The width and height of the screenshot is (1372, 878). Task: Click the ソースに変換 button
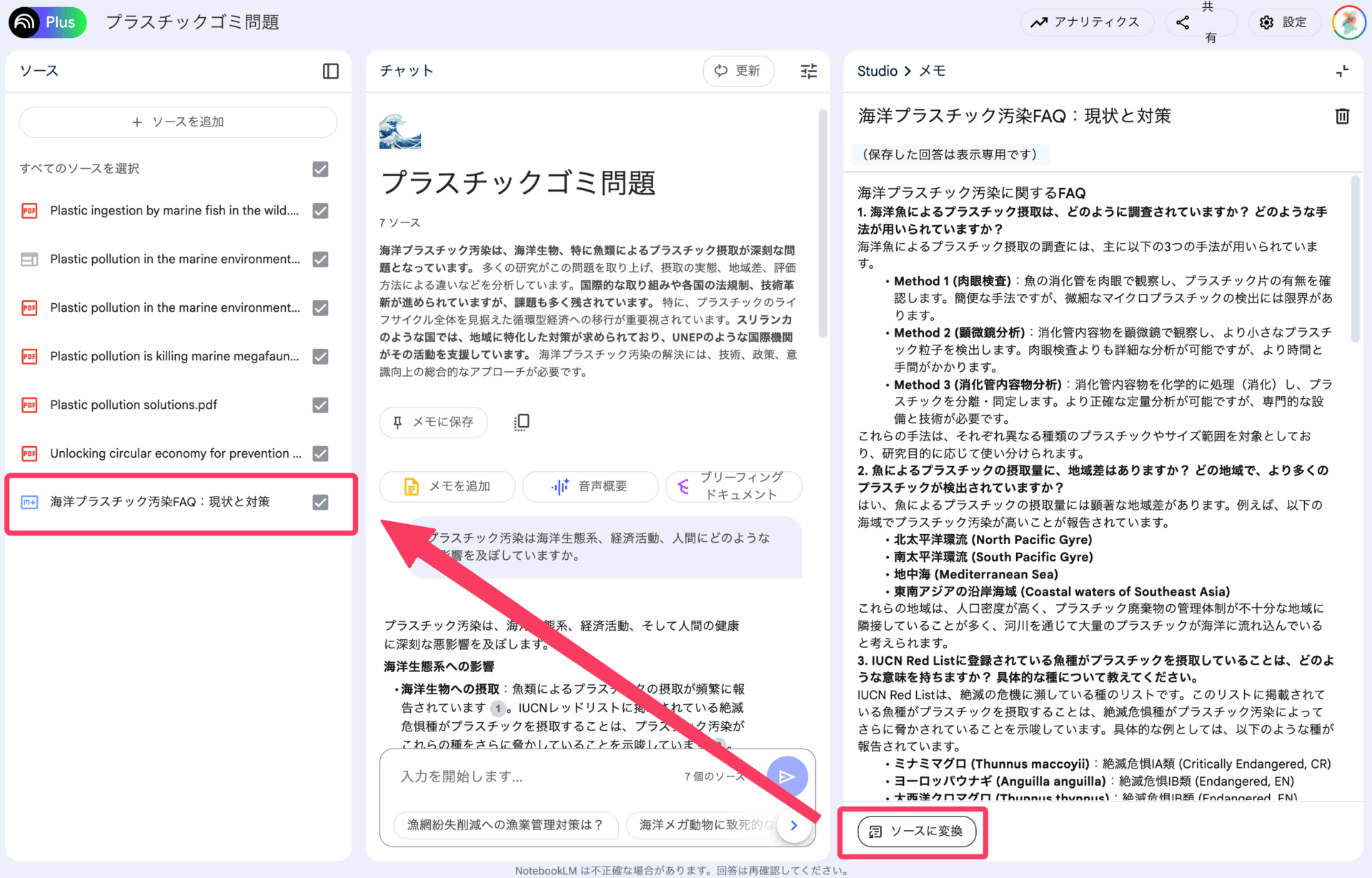pos(916,831)
